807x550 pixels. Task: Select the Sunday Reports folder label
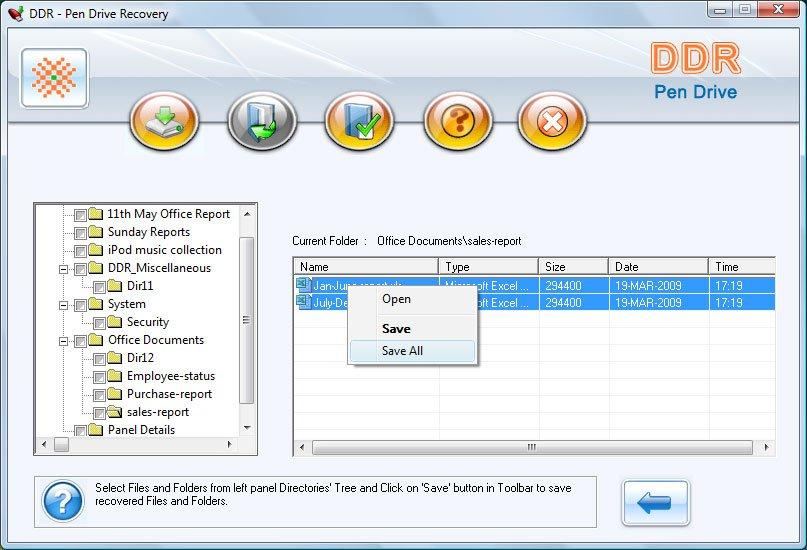[149, 232]
